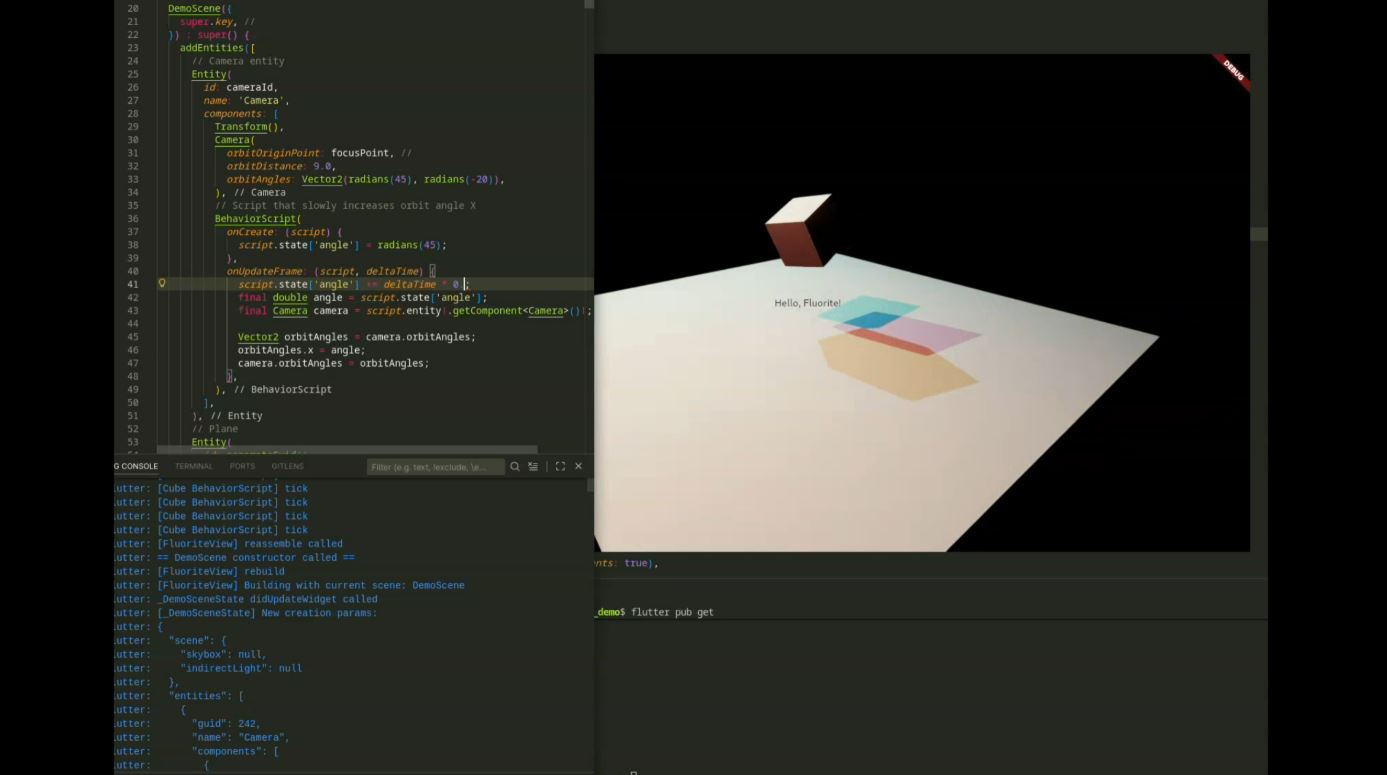This screenshot has width=1387, height=775.
Task: Click line number 41 in the gutter
Action: [x=133, y=284]
